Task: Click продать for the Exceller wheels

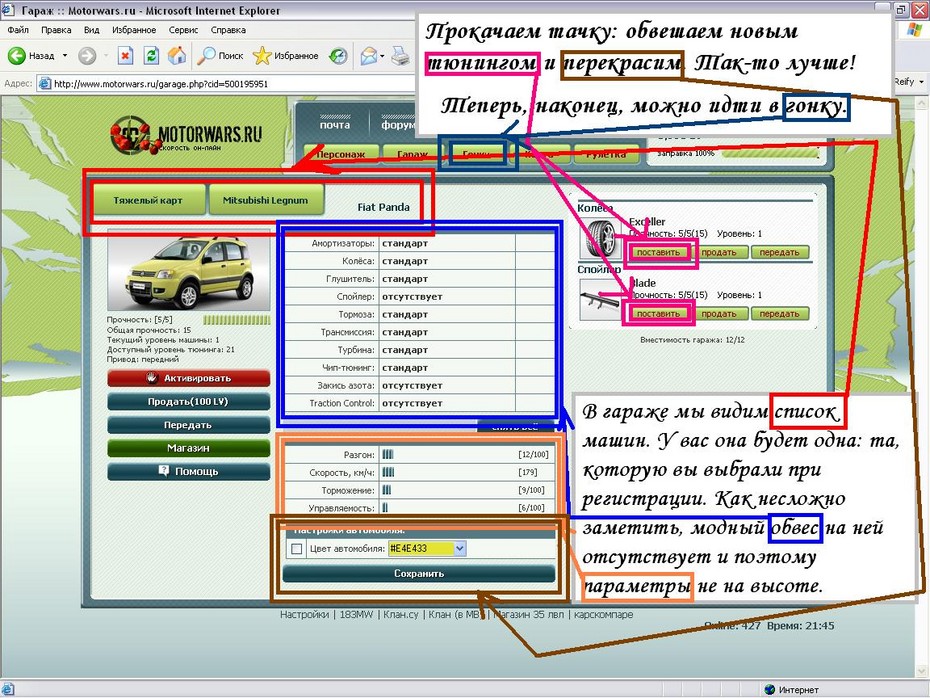Action: pyautogui.click(x=719, y=252)
